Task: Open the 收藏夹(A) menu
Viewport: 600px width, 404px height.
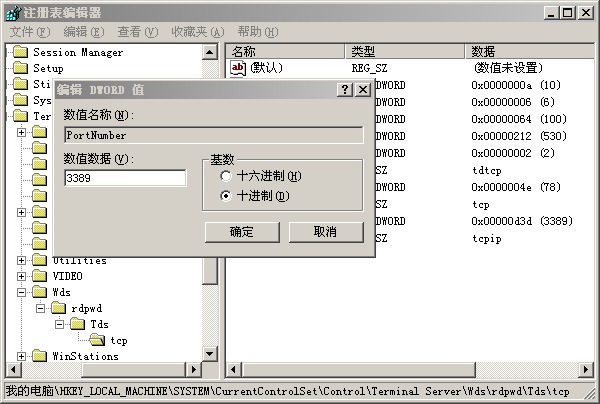Action: (197, 32)
